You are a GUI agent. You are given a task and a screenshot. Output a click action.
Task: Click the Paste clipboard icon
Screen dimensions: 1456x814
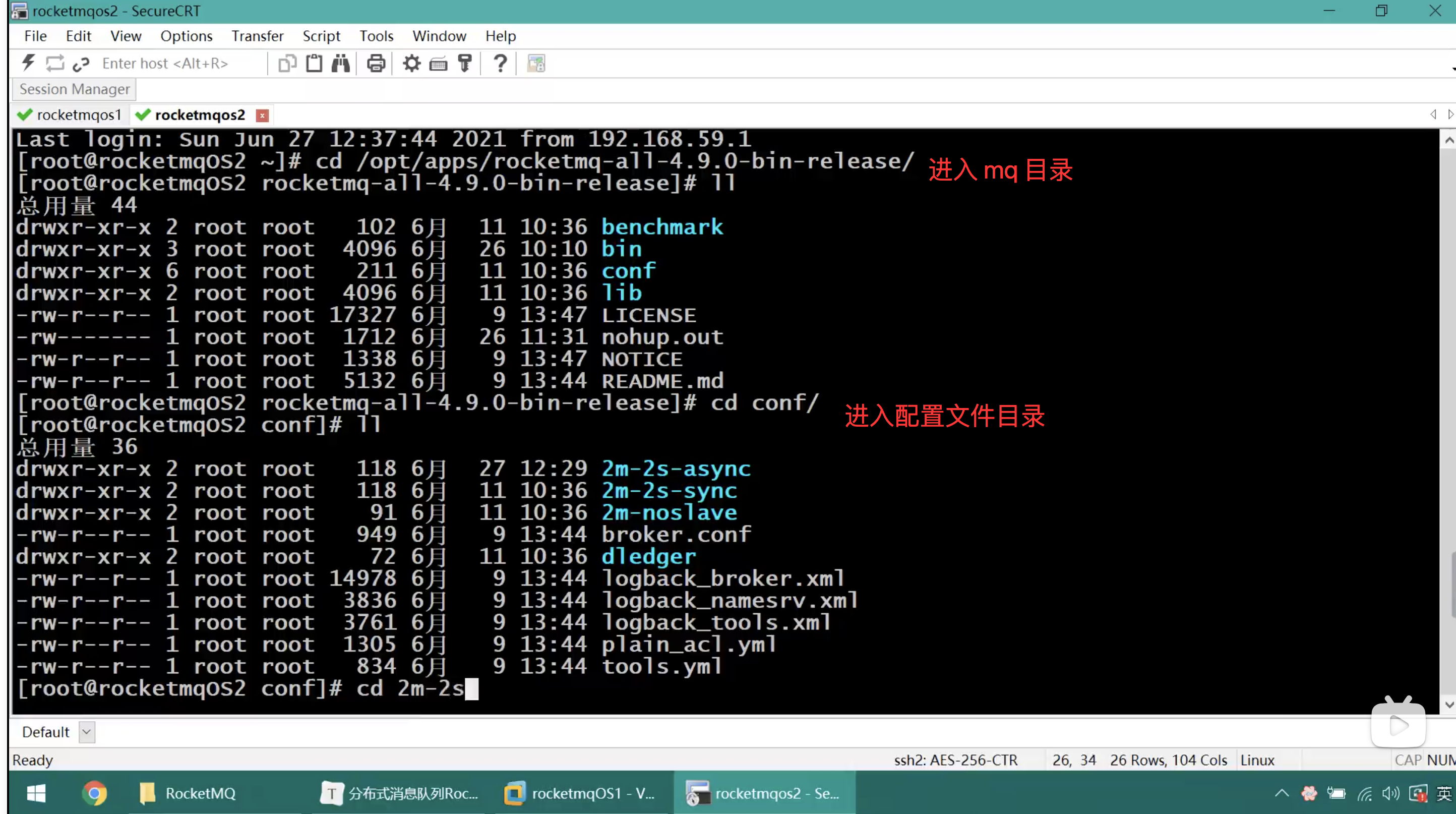(x=314, y=63)
